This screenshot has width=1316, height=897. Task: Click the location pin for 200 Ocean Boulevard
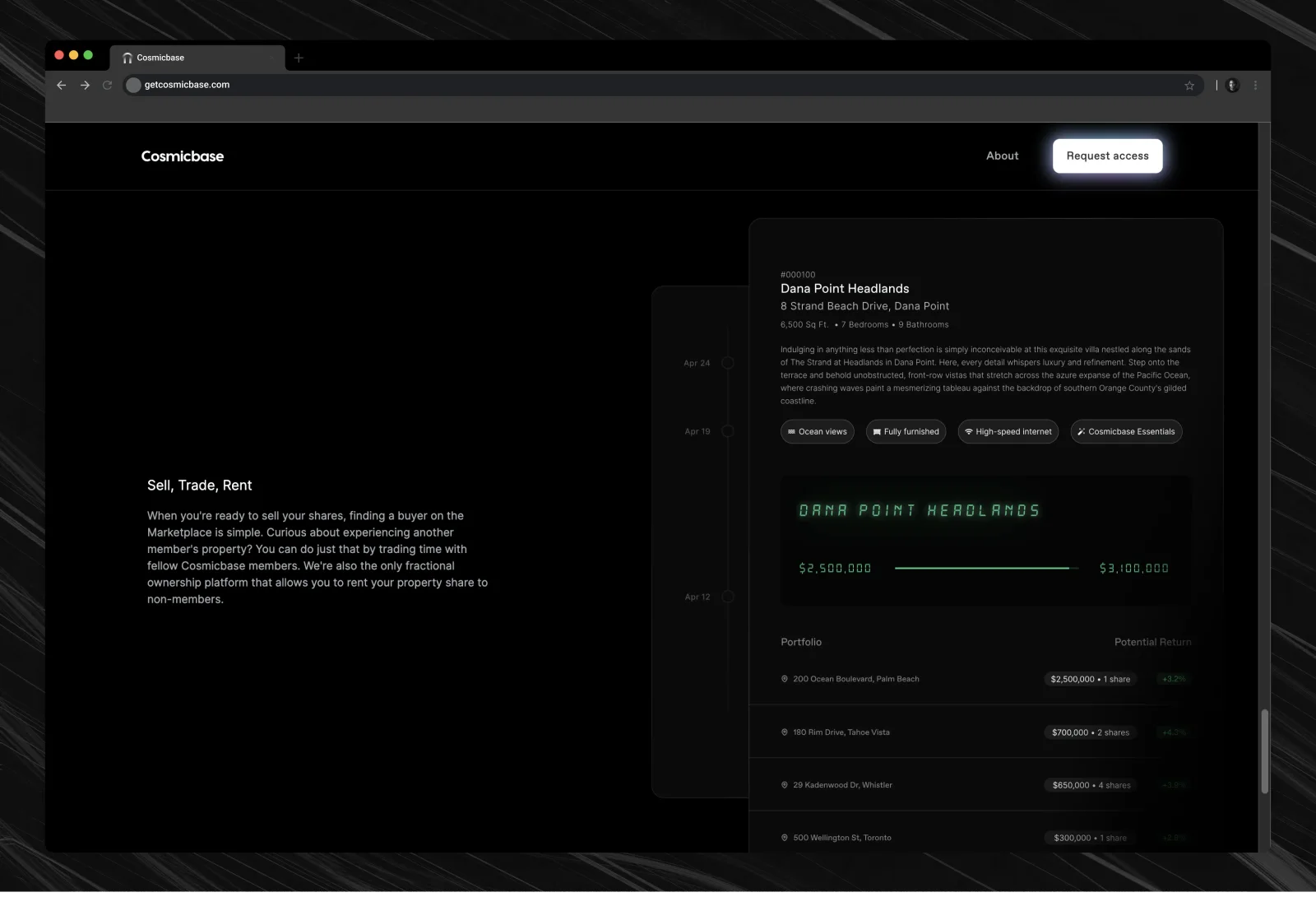(x=785, y=680)
